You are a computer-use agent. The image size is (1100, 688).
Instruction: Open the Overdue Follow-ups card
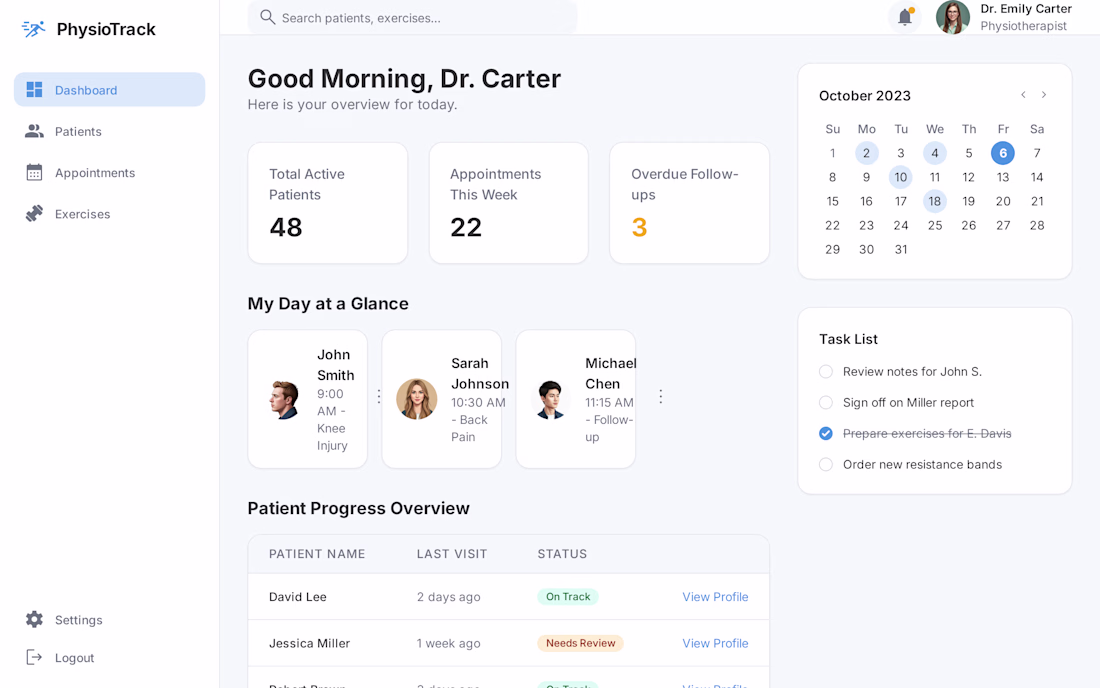click(690, 203)
